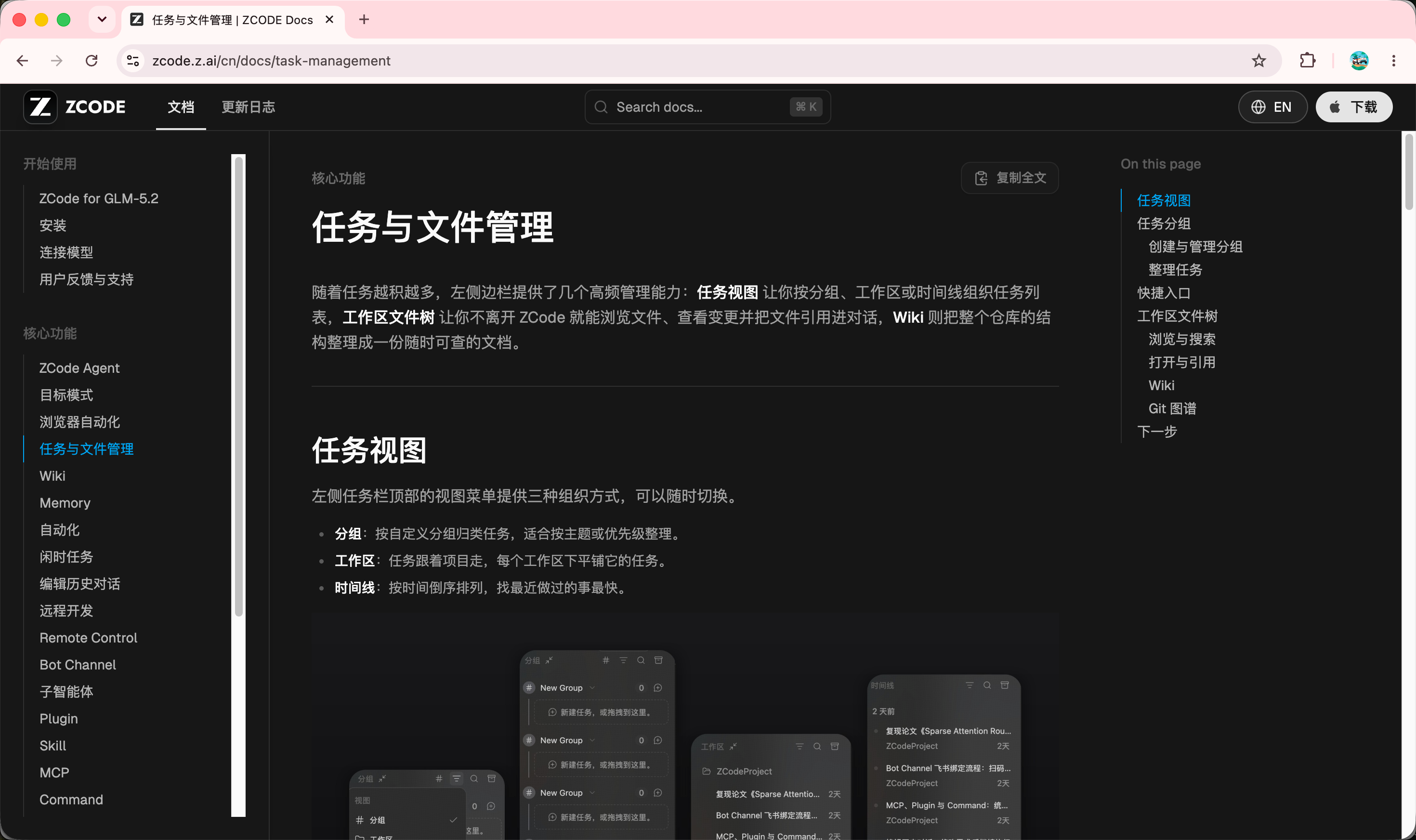
Task: Open 自动化 in the sidebar
Action: click(x=59, y=530)
